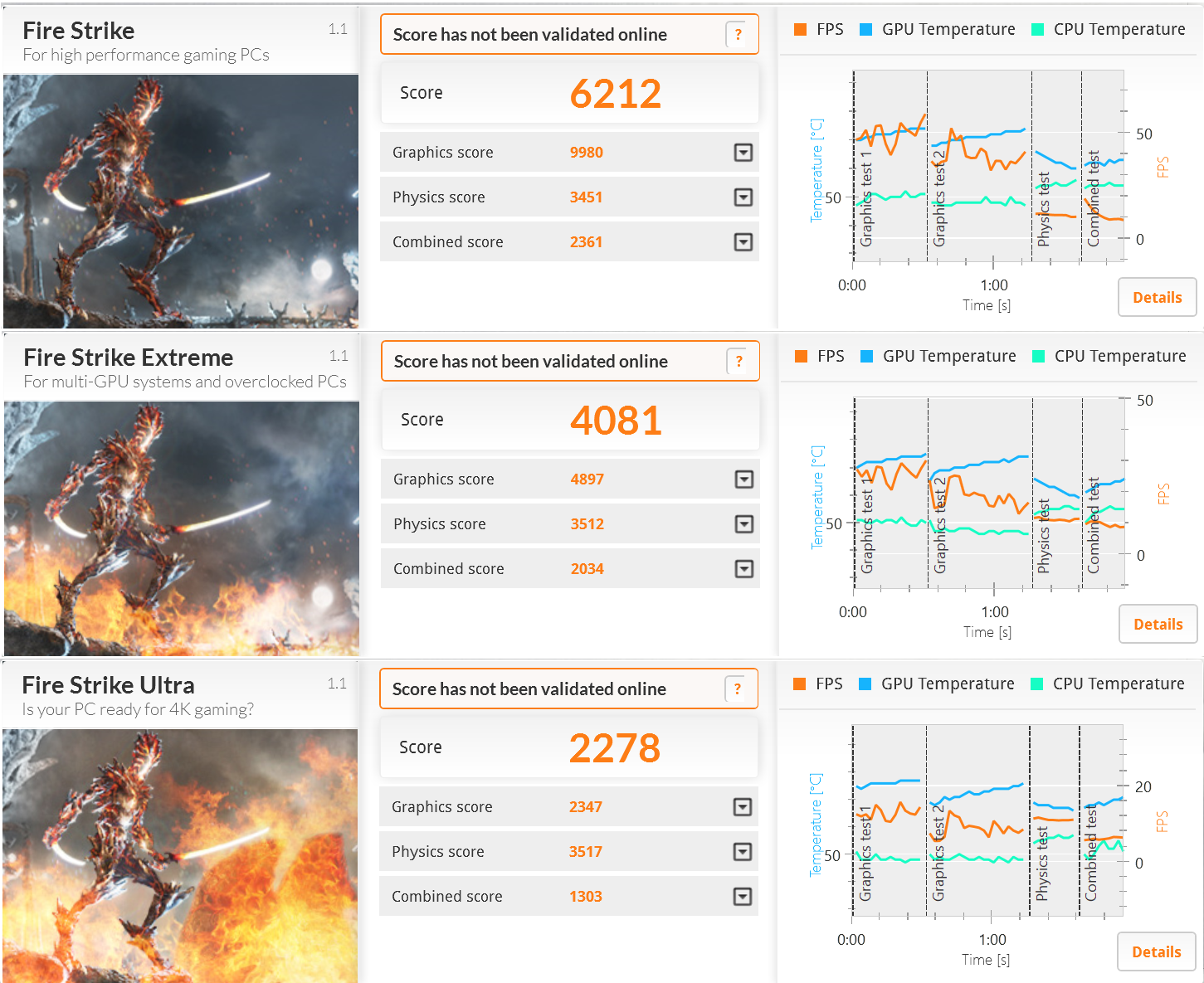Image resolution: width=1204 pixels, height=983 pixels.
Task: Click 'Is your PC ready for 4K gaming?' subtitle
Action: [138, 710]
